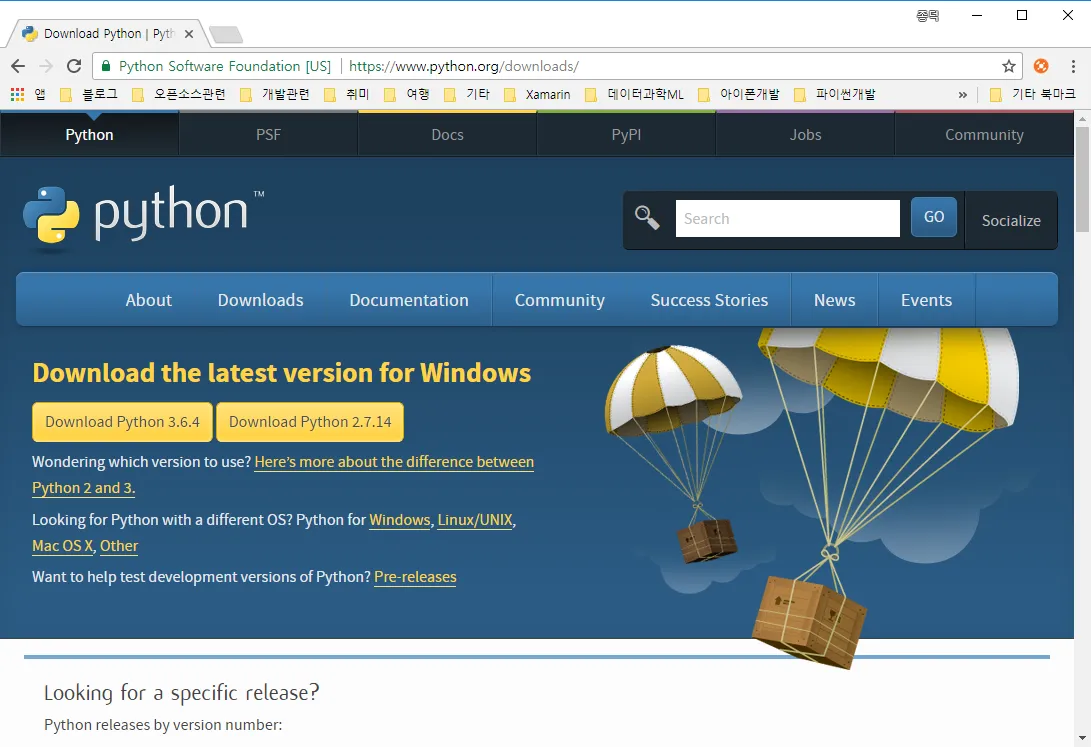Open the 여행 bookmark folder

click(407, 94)
